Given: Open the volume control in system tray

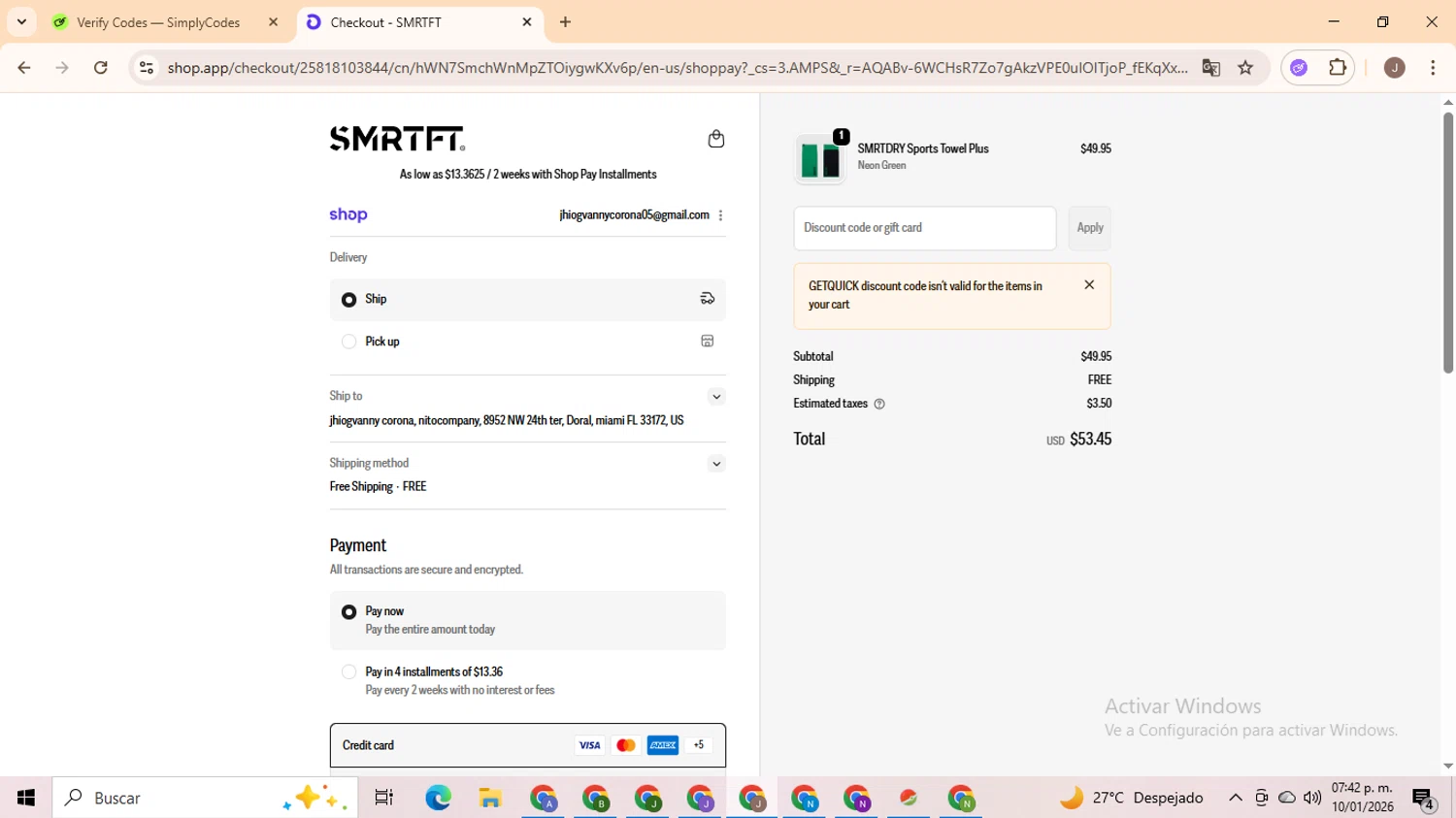Looking at the screenshot, I should (x=1312, y=798).
